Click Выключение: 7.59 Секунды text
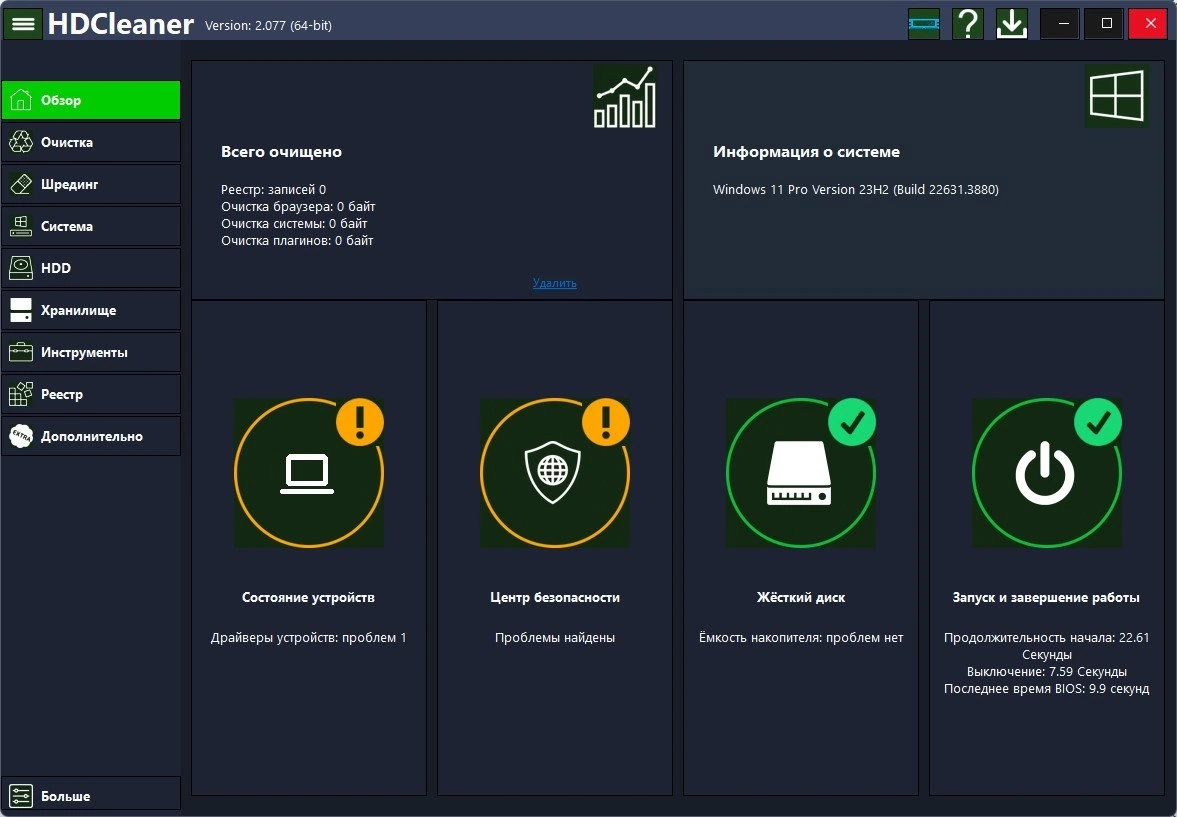 tap(1046, 672)
